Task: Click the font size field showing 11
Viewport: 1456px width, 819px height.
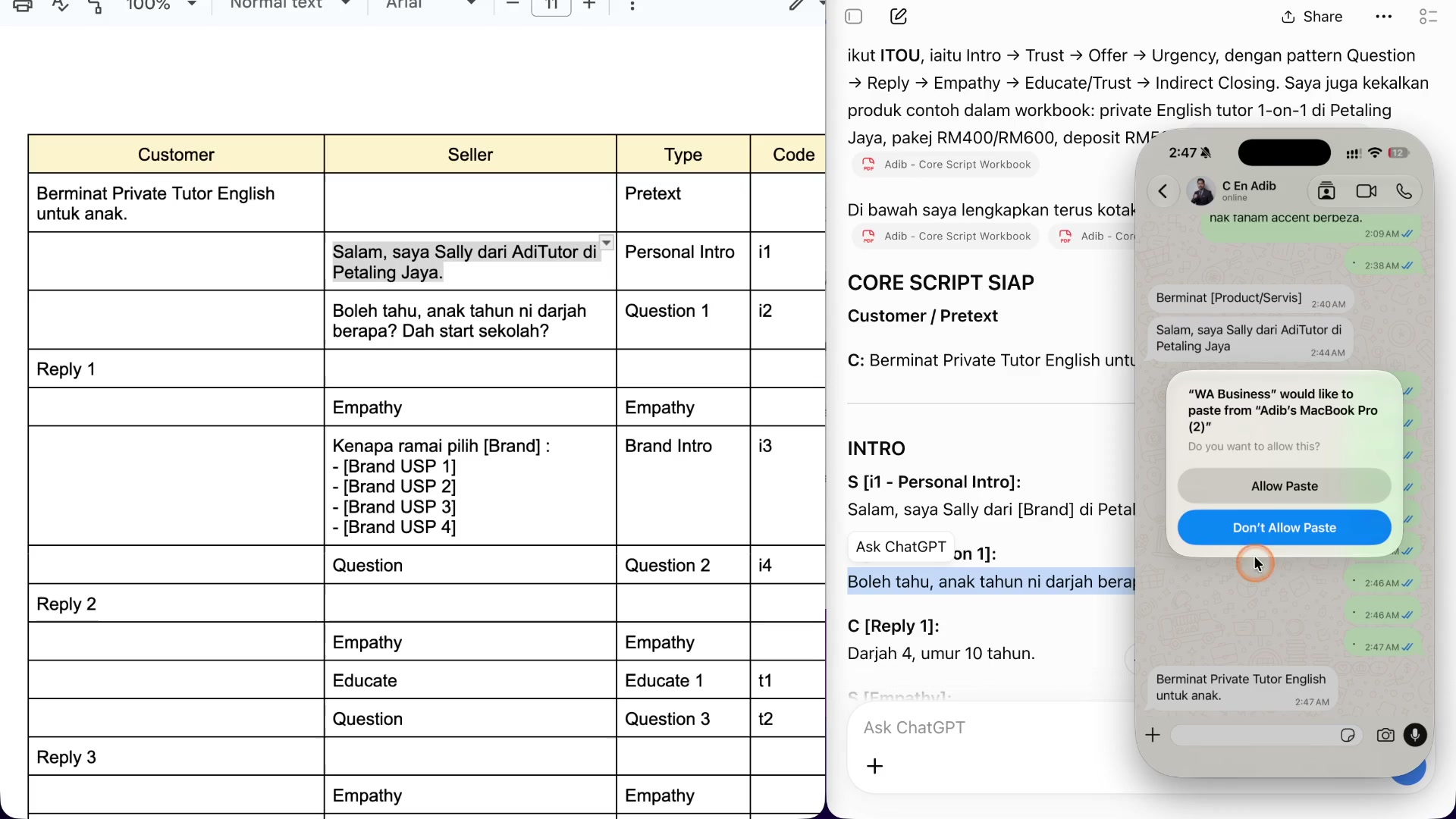Action: point(551,6)
